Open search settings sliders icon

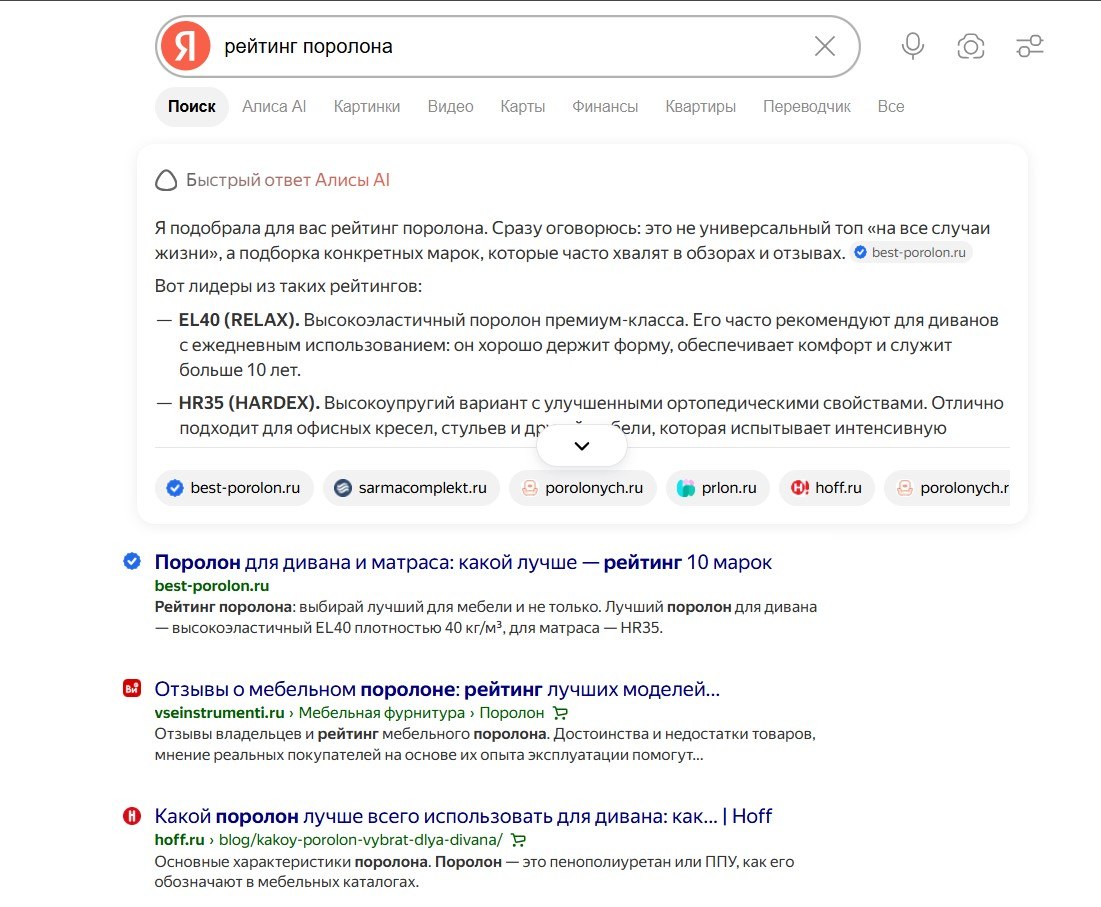(1029, 46)
